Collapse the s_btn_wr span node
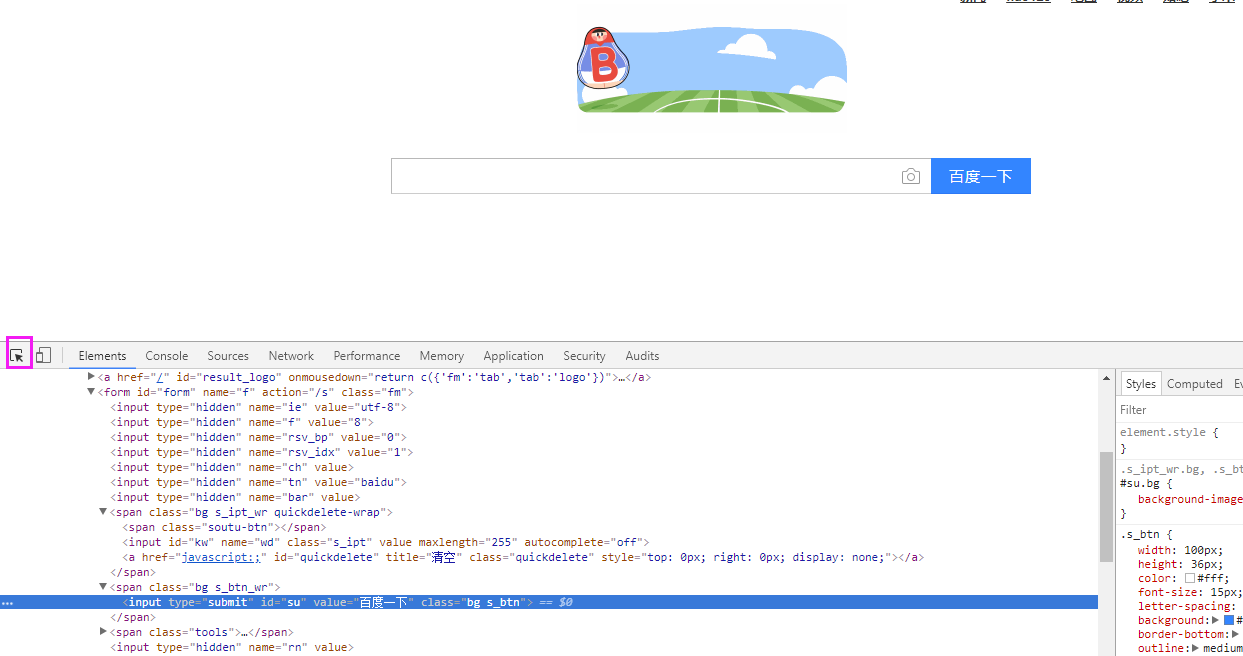 [x=103, y=587]
